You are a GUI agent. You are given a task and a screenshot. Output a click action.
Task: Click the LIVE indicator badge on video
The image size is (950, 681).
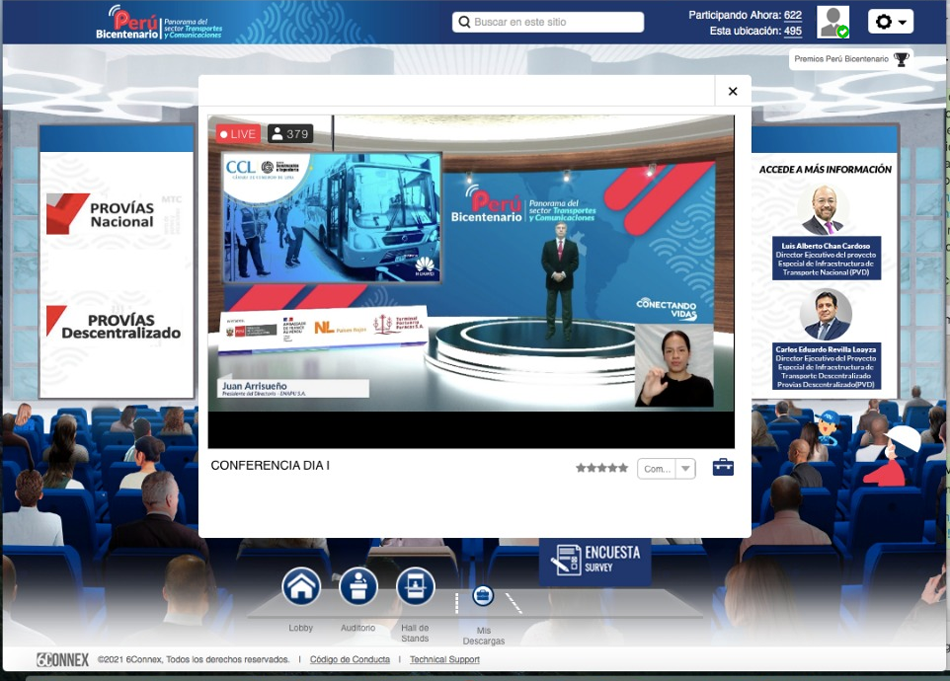coord(238,134)
